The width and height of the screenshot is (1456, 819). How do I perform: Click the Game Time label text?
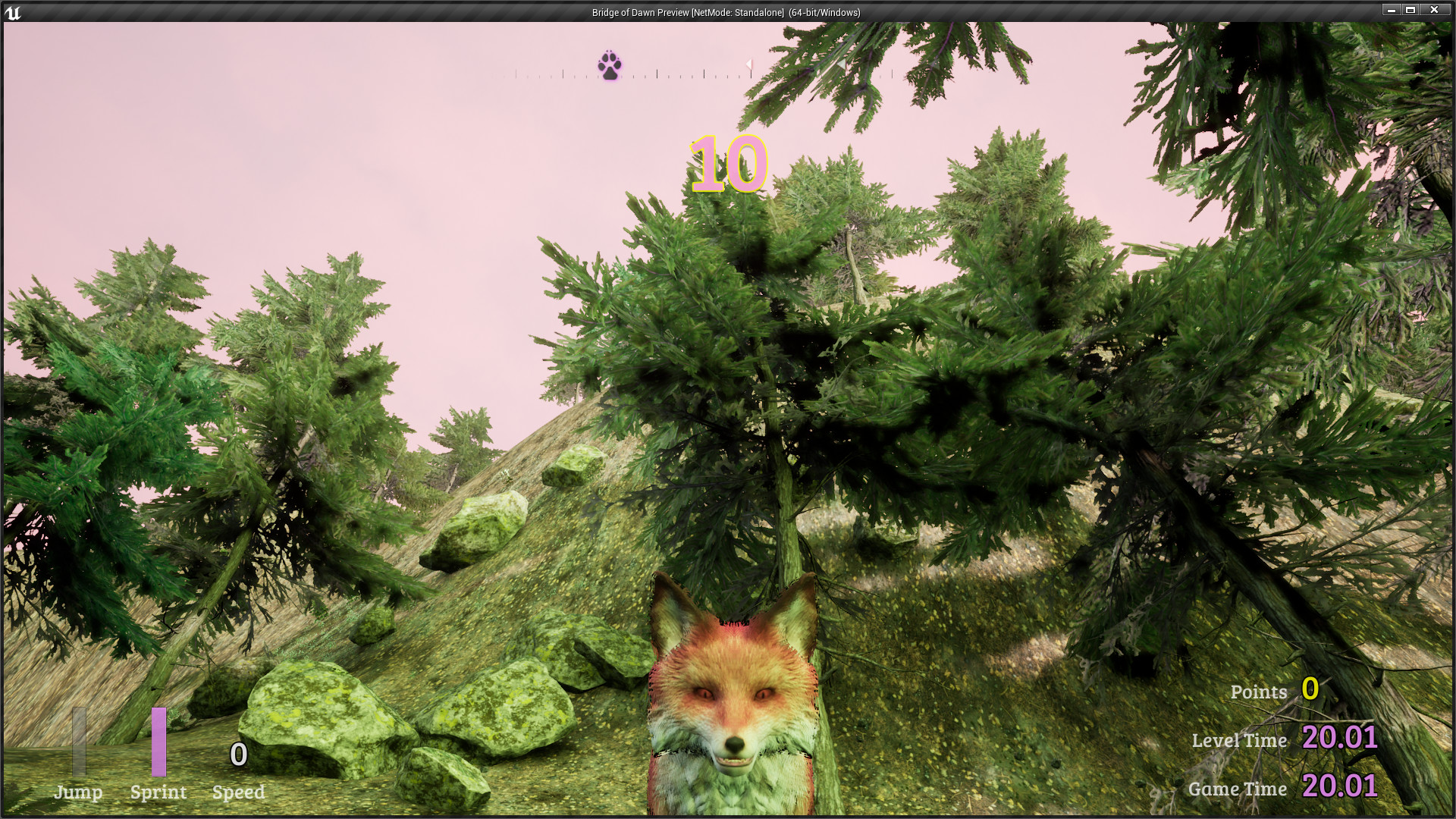click(1239, 789)
